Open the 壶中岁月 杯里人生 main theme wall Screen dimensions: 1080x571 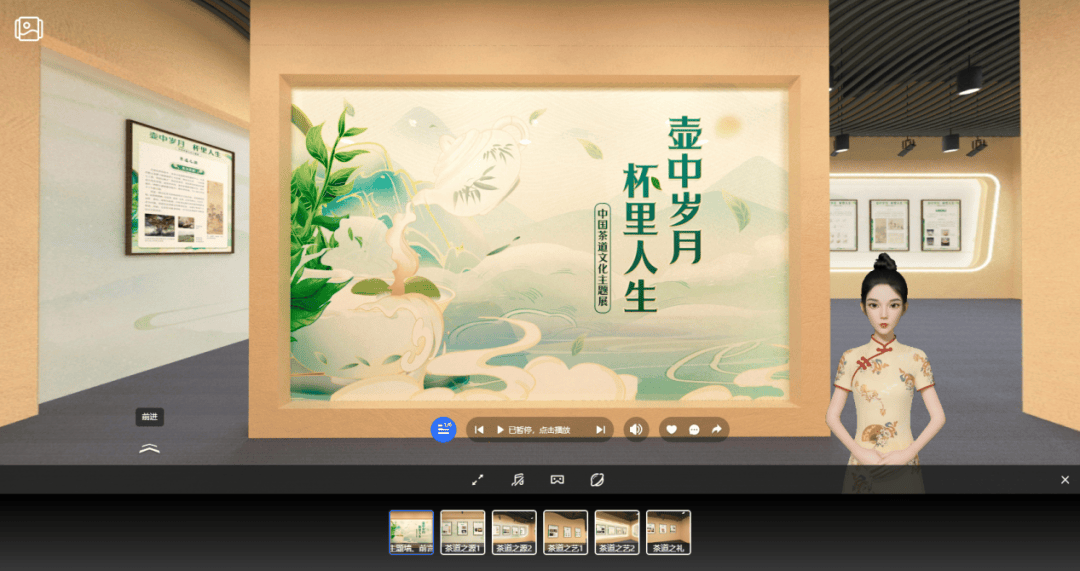(x=540, y=244)
